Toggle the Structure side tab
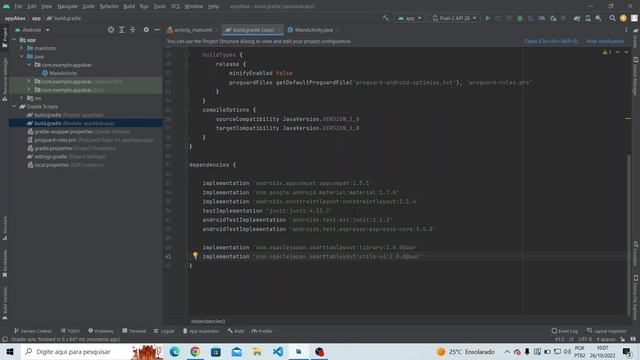Viewport: 640px width, 360px height. click(x=4, y=228)
